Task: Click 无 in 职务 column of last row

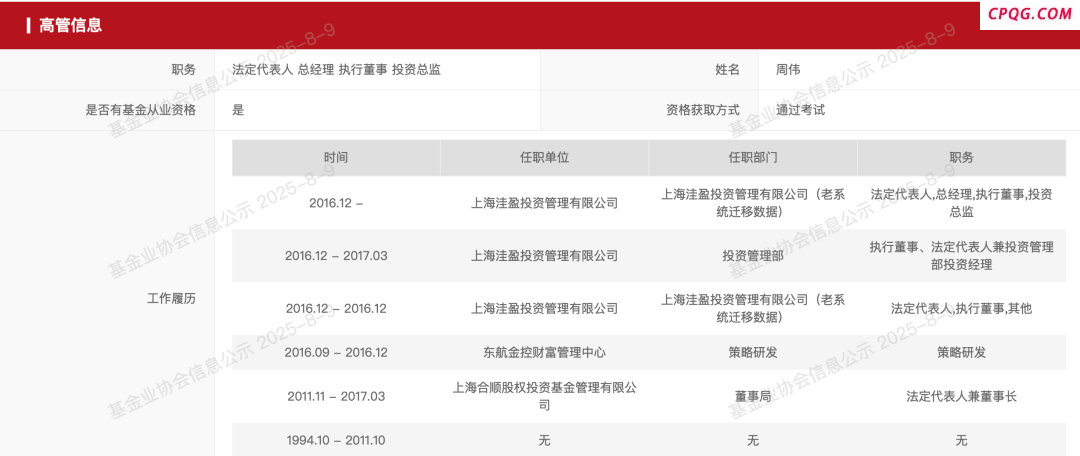Action: pyautogui.click(x=962, y=441)
